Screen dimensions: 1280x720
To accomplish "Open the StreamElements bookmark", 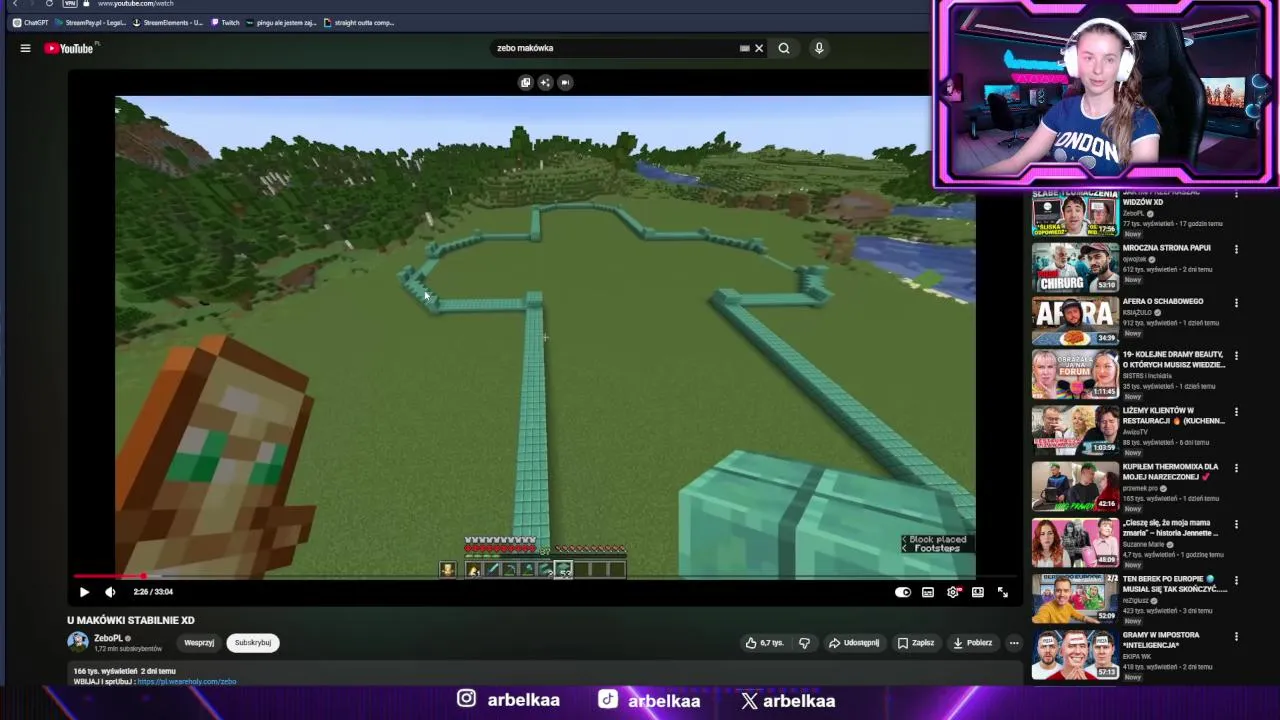I will (166, 22).
